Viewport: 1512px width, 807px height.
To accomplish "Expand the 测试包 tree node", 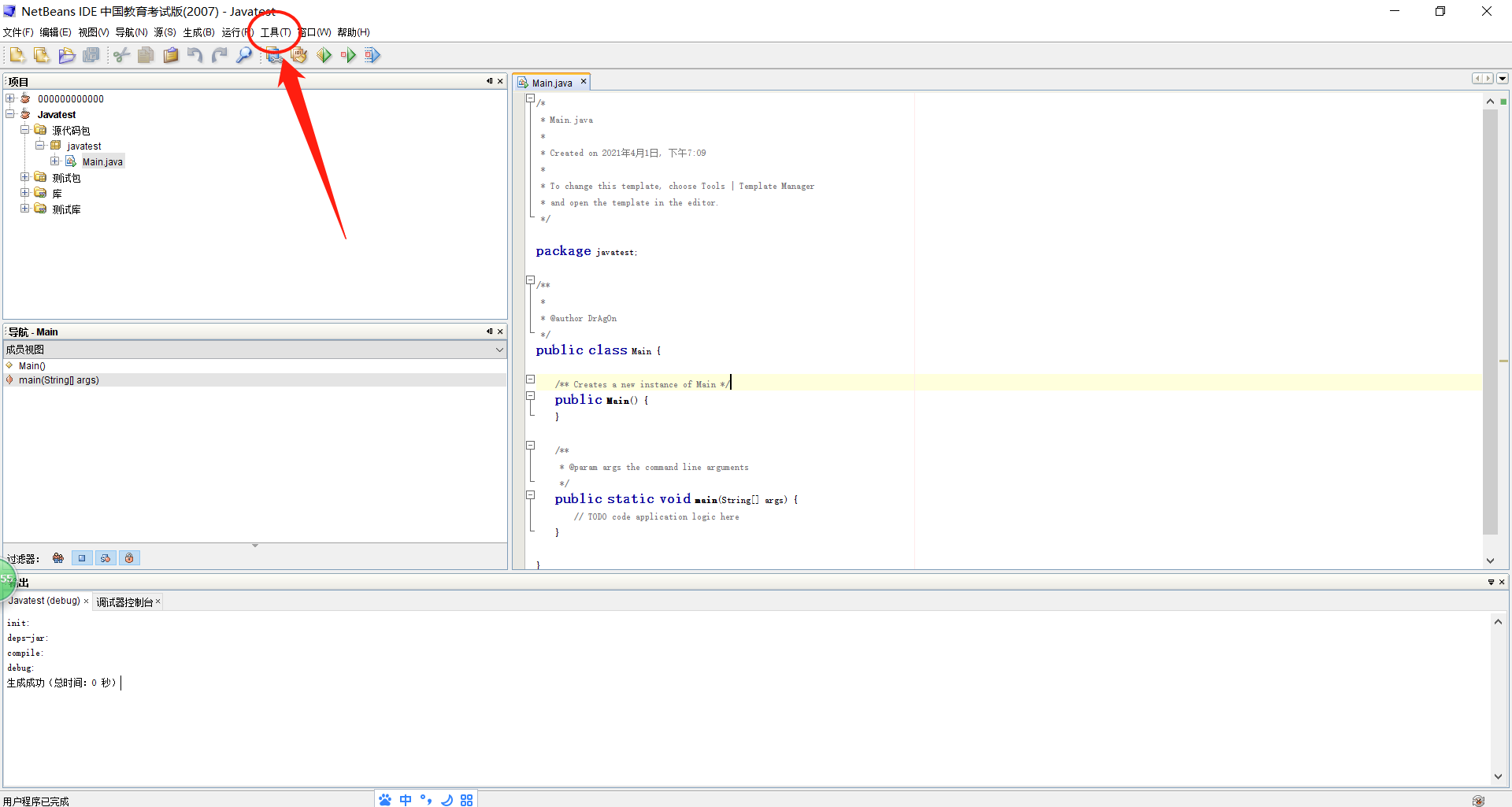I will 24,177.
